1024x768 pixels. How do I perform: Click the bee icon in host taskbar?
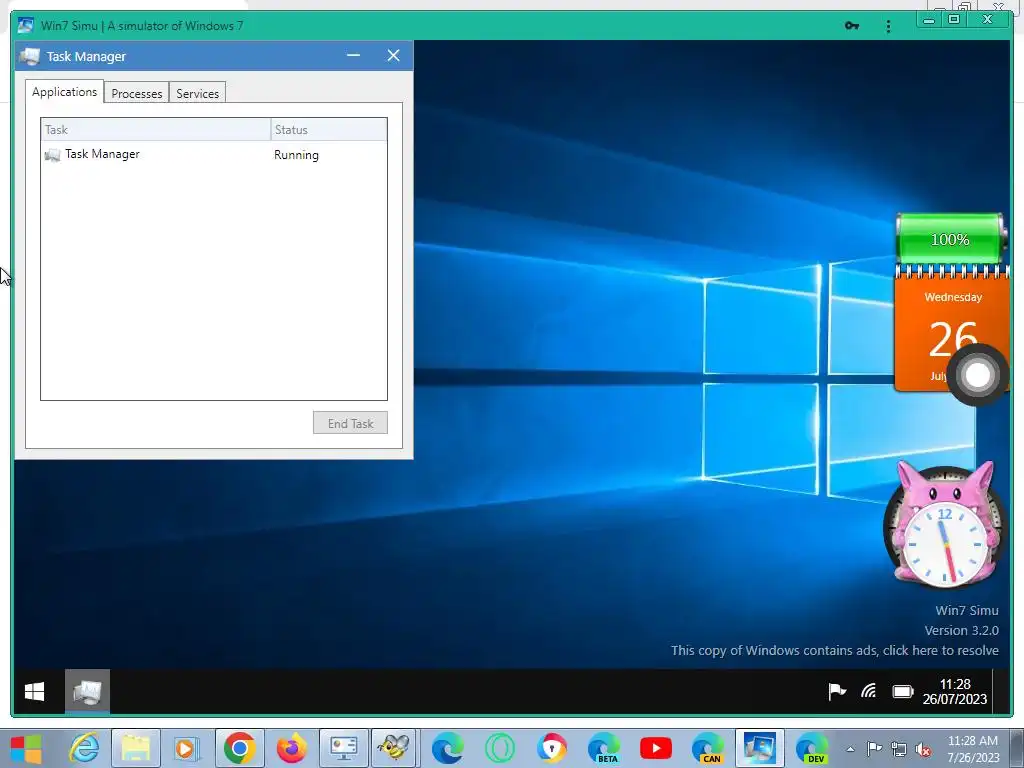394,748
